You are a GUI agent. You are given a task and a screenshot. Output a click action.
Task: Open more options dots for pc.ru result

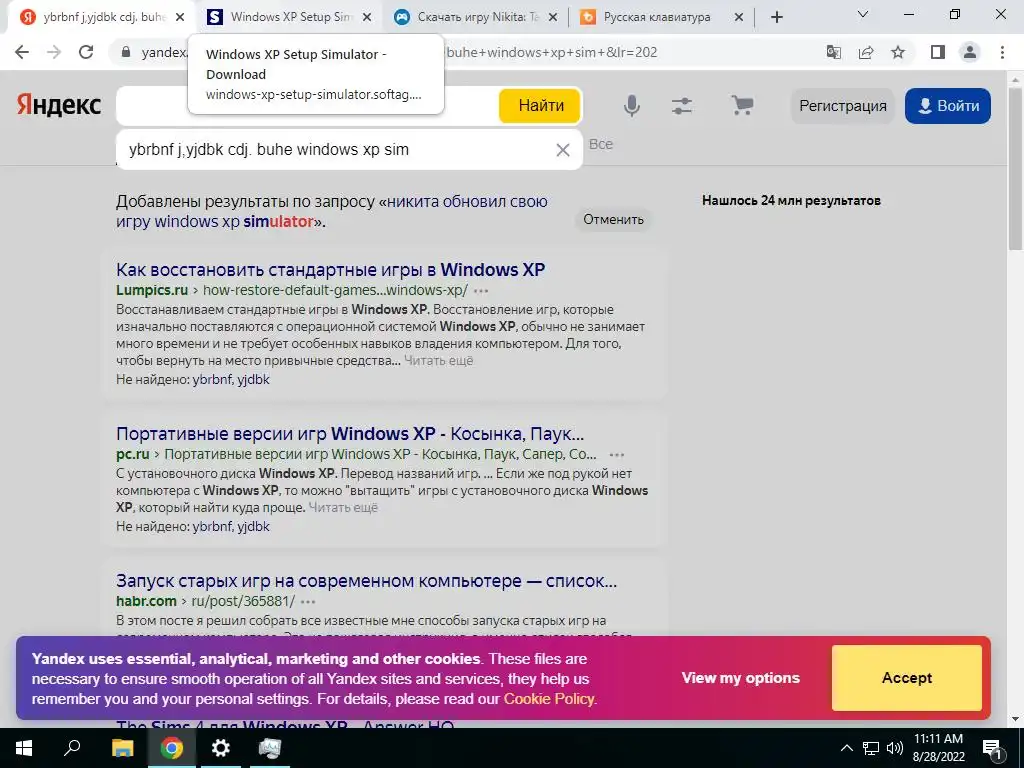pos(616,455)
